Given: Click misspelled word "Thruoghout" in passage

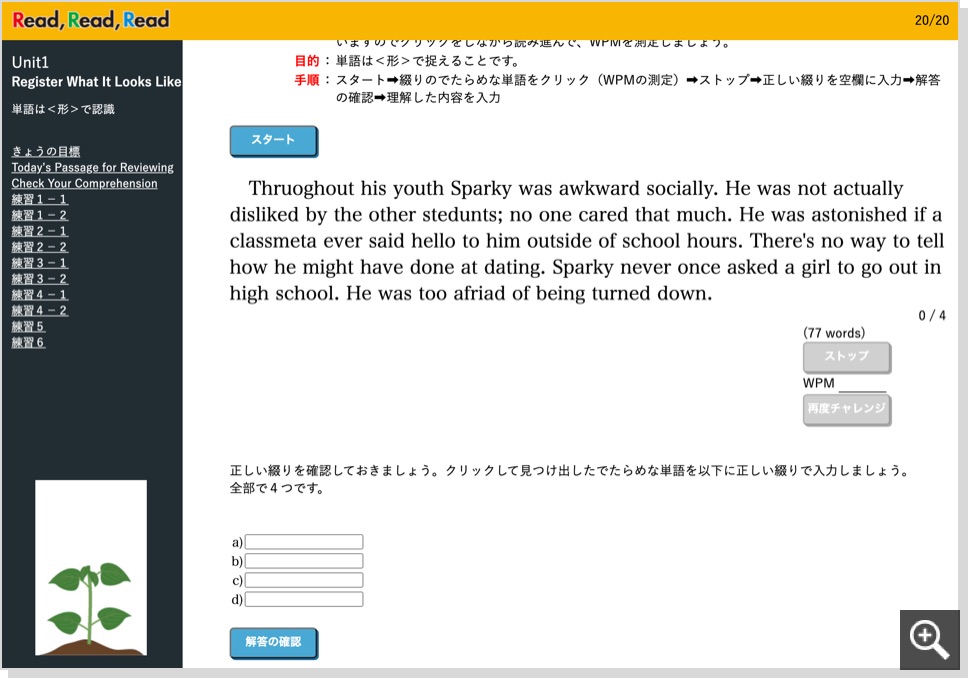Looking at the screenshot, I should (x=308, y=189).
